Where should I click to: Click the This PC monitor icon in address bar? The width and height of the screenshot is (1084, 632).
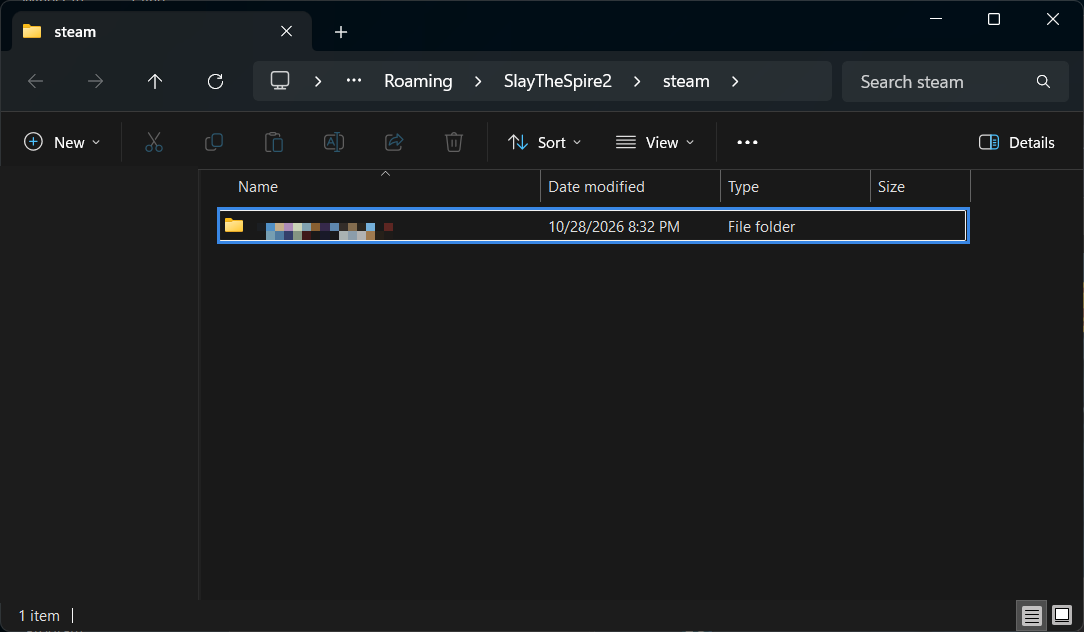coord(280,81)
